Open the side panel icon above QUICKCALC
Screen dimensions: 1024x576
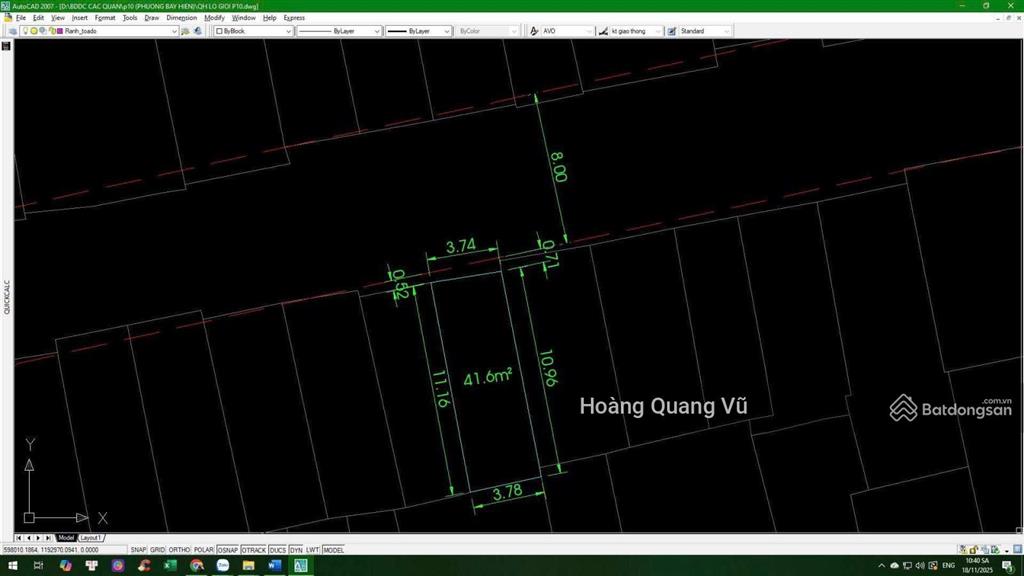pyautogui.click(x=6, y=46)
